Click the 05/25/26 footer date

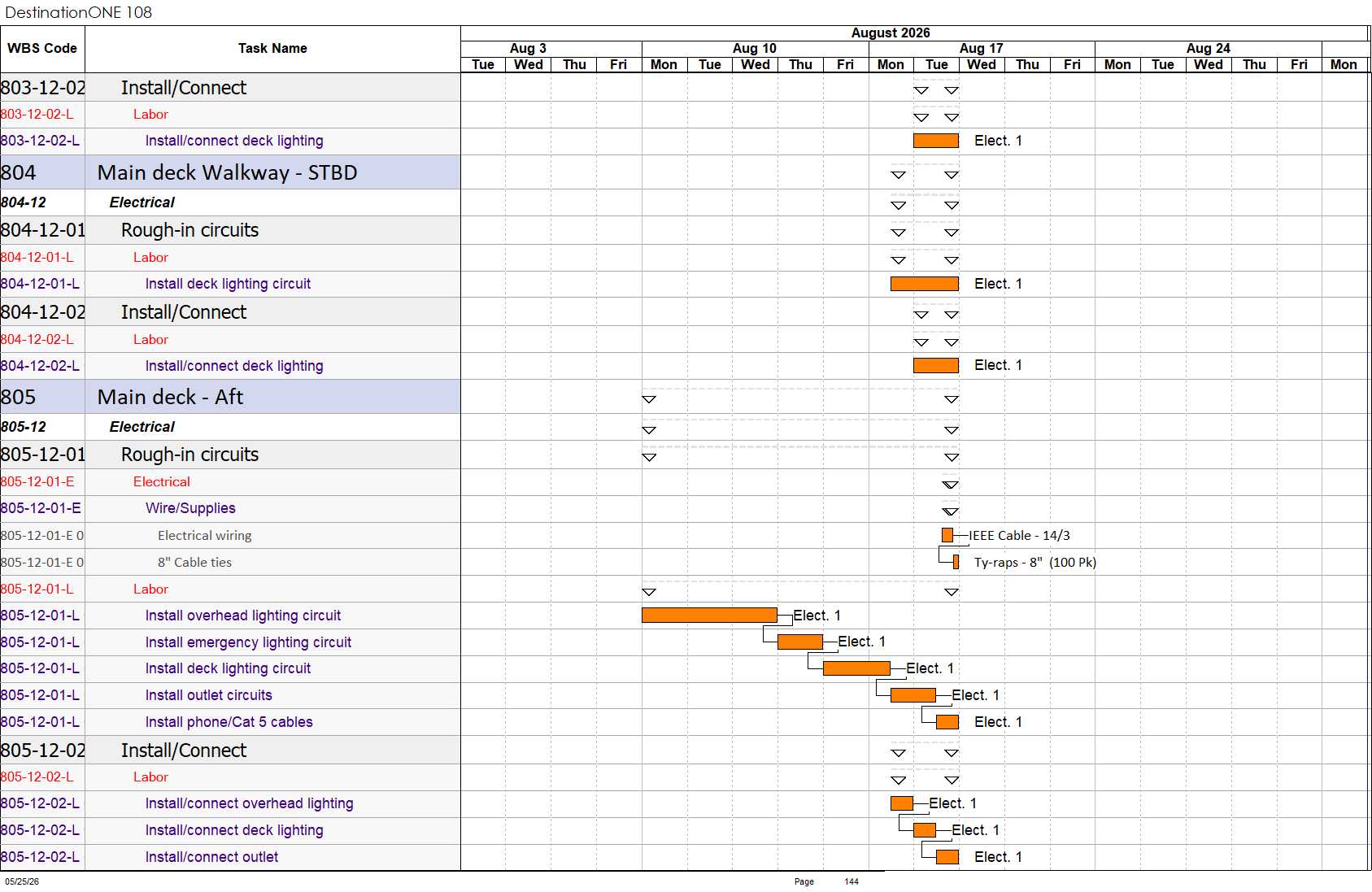click(x=22, y=881)
